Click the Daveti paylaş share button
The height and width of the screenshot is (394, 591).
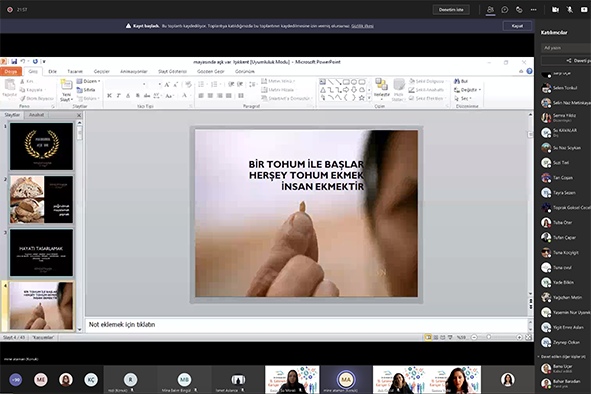coord(566,60)
